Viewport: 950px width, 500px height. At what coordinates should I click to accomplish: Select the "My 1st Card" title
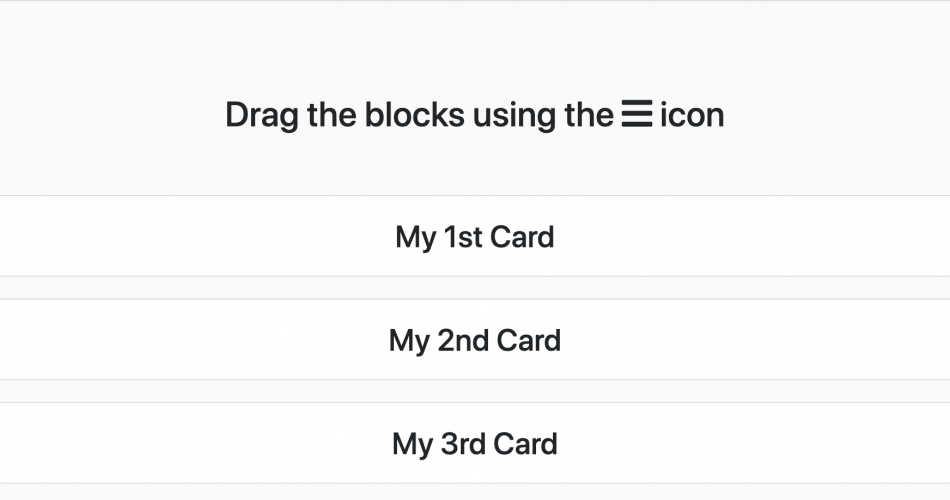click(x=475, y=237)
